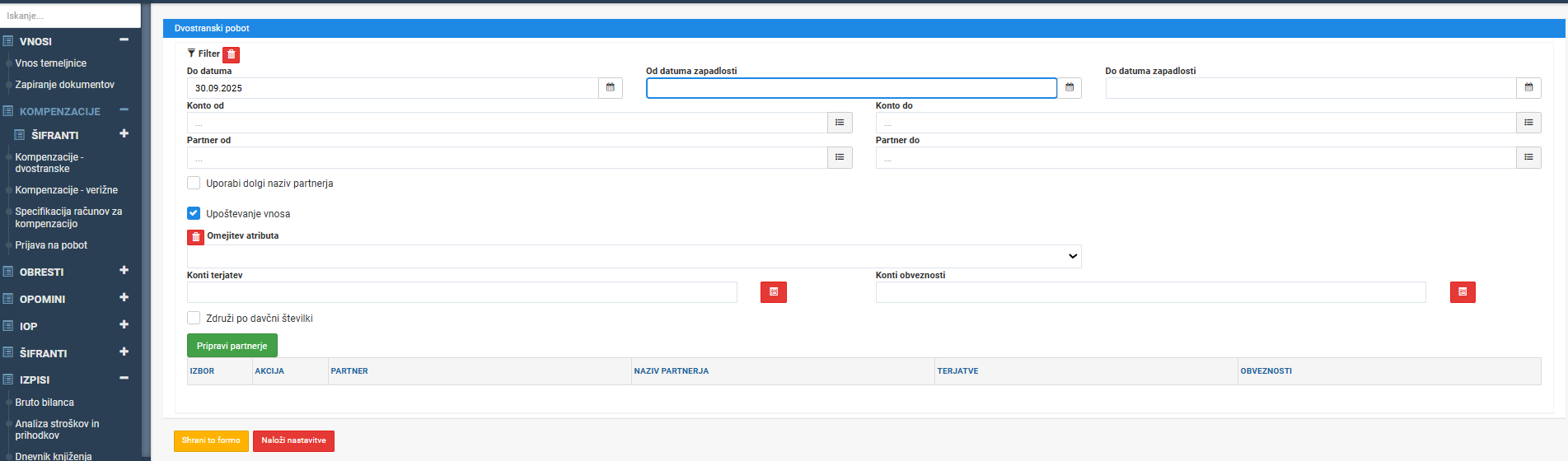
Task: Click Od datuma zapadlosti input field
Action: click(x=851, y=88)
